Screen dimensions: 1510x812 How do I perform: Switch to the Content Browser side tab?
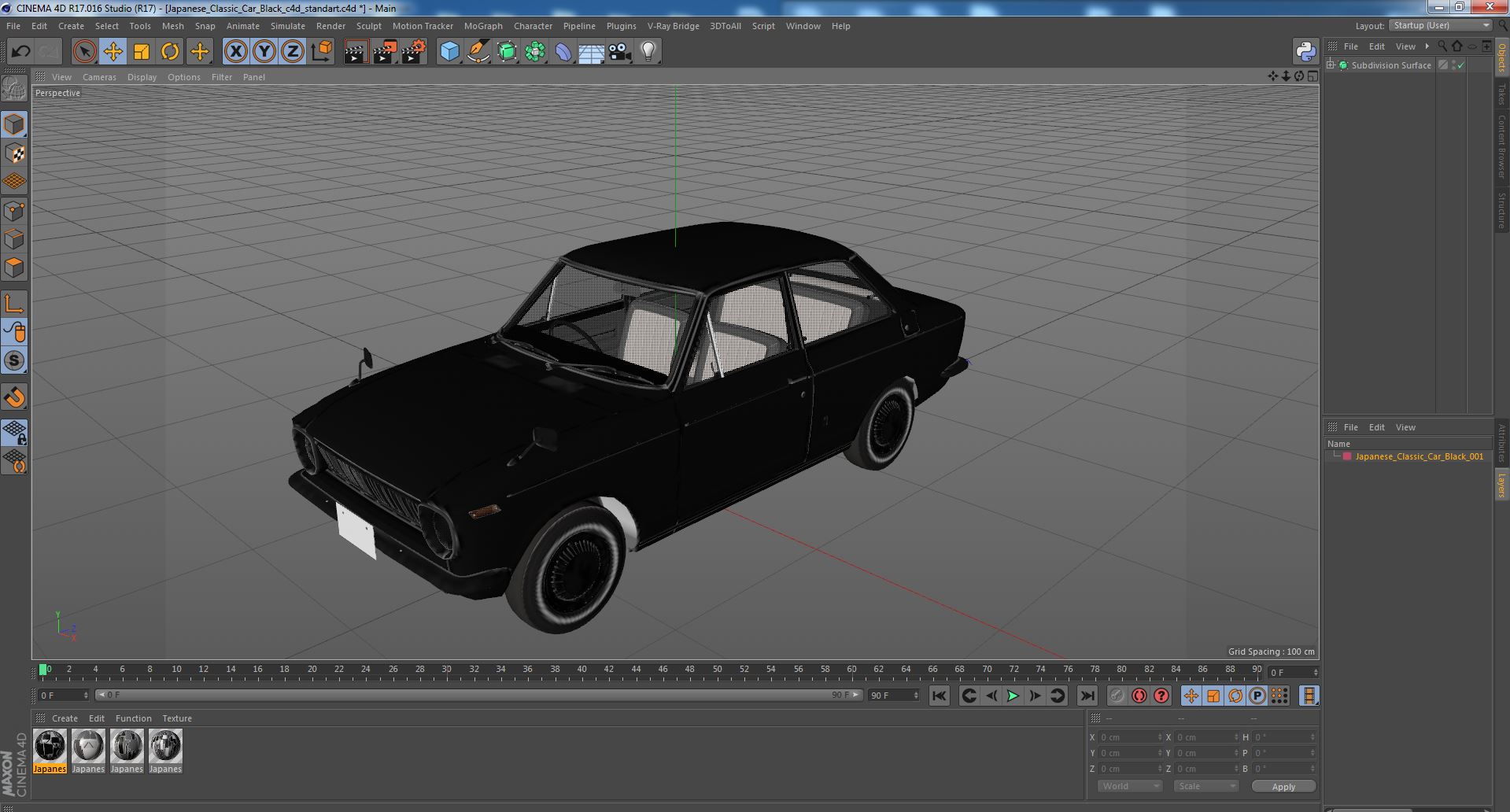pos(1501,146)
